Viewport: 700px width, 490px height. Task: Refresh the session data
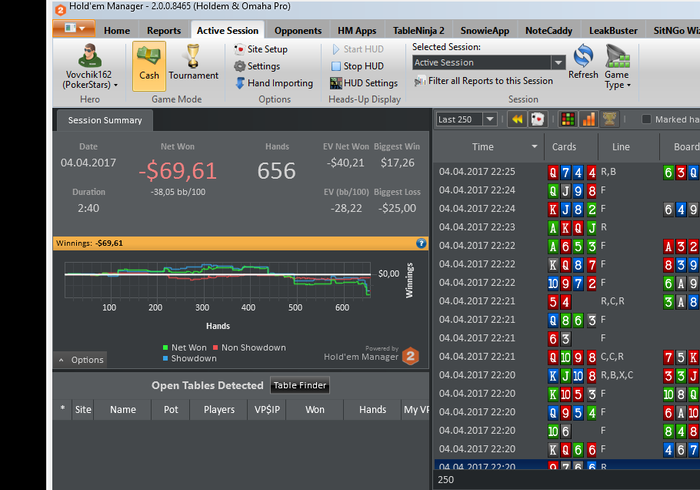click(583, 62)
